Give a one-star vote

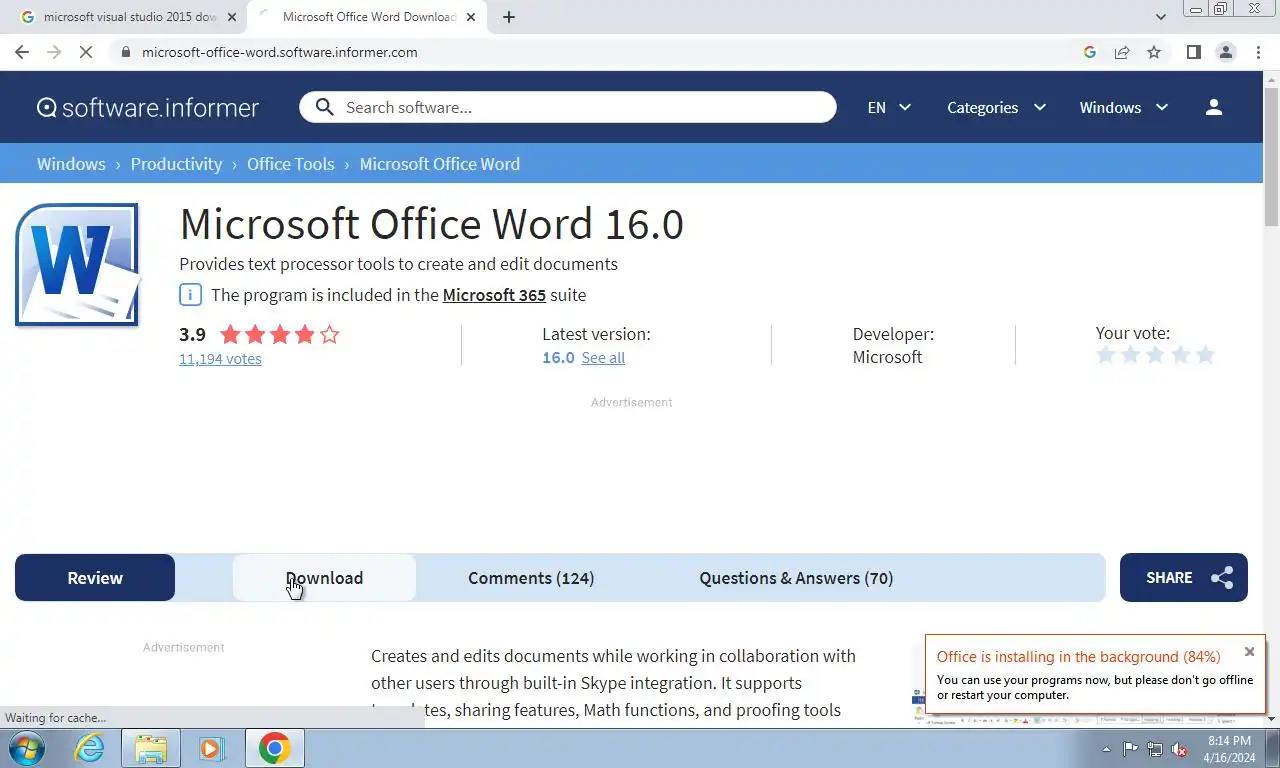point(1106,355)
